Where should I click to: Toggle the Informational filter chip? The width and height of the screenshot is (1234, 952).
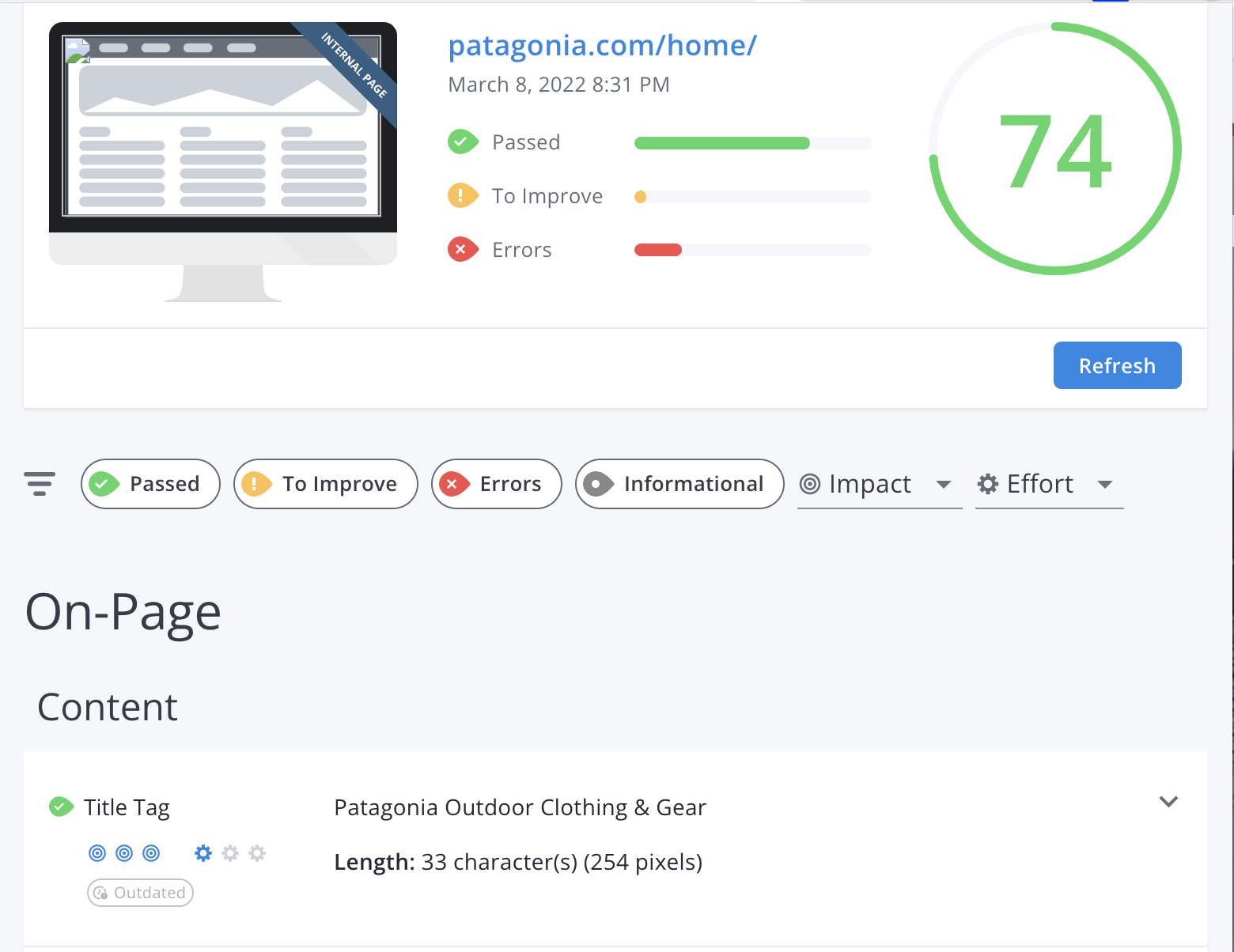click(x=679, y=484)
